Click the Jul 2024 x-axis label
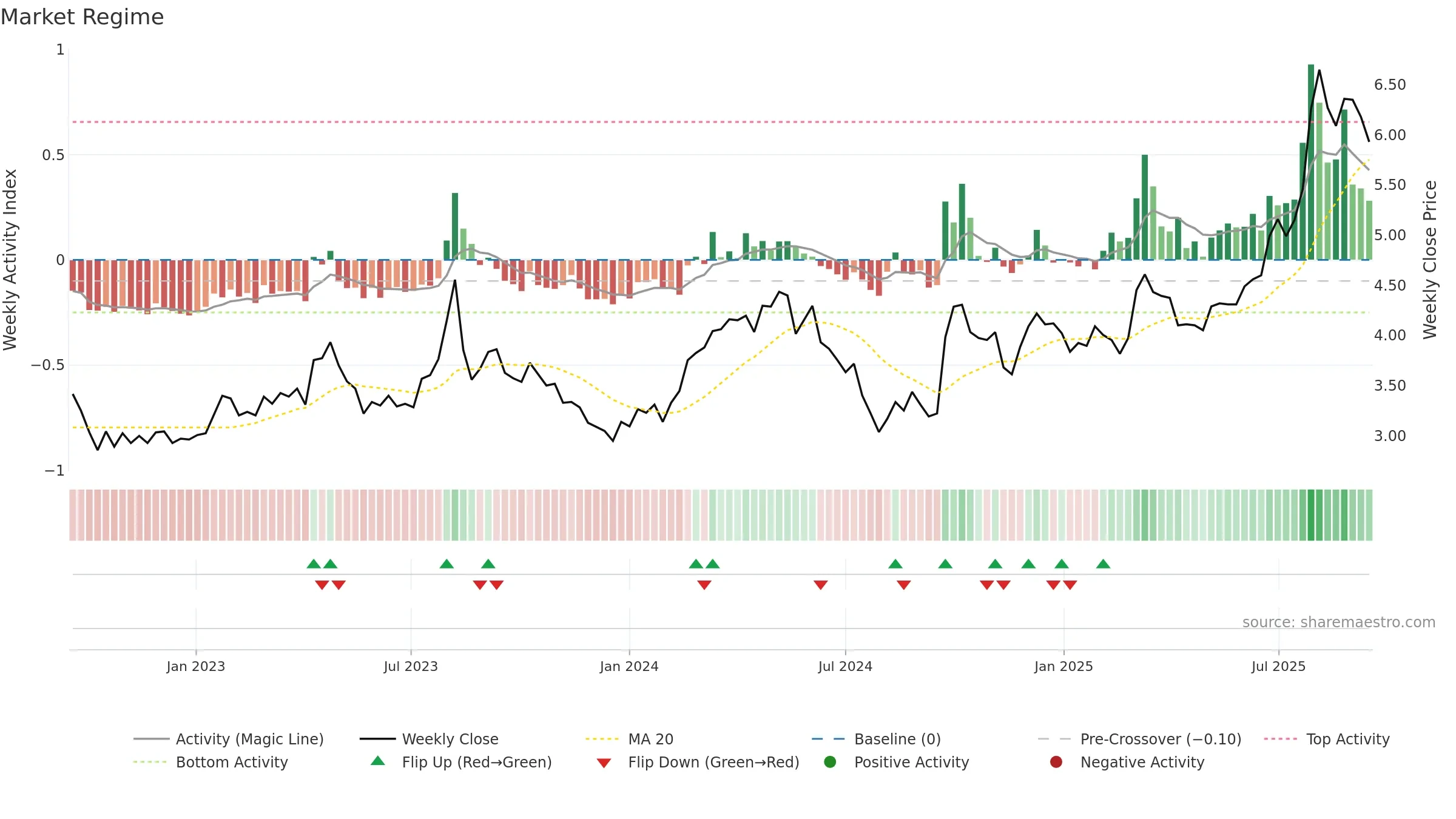 tap(845, 666)
